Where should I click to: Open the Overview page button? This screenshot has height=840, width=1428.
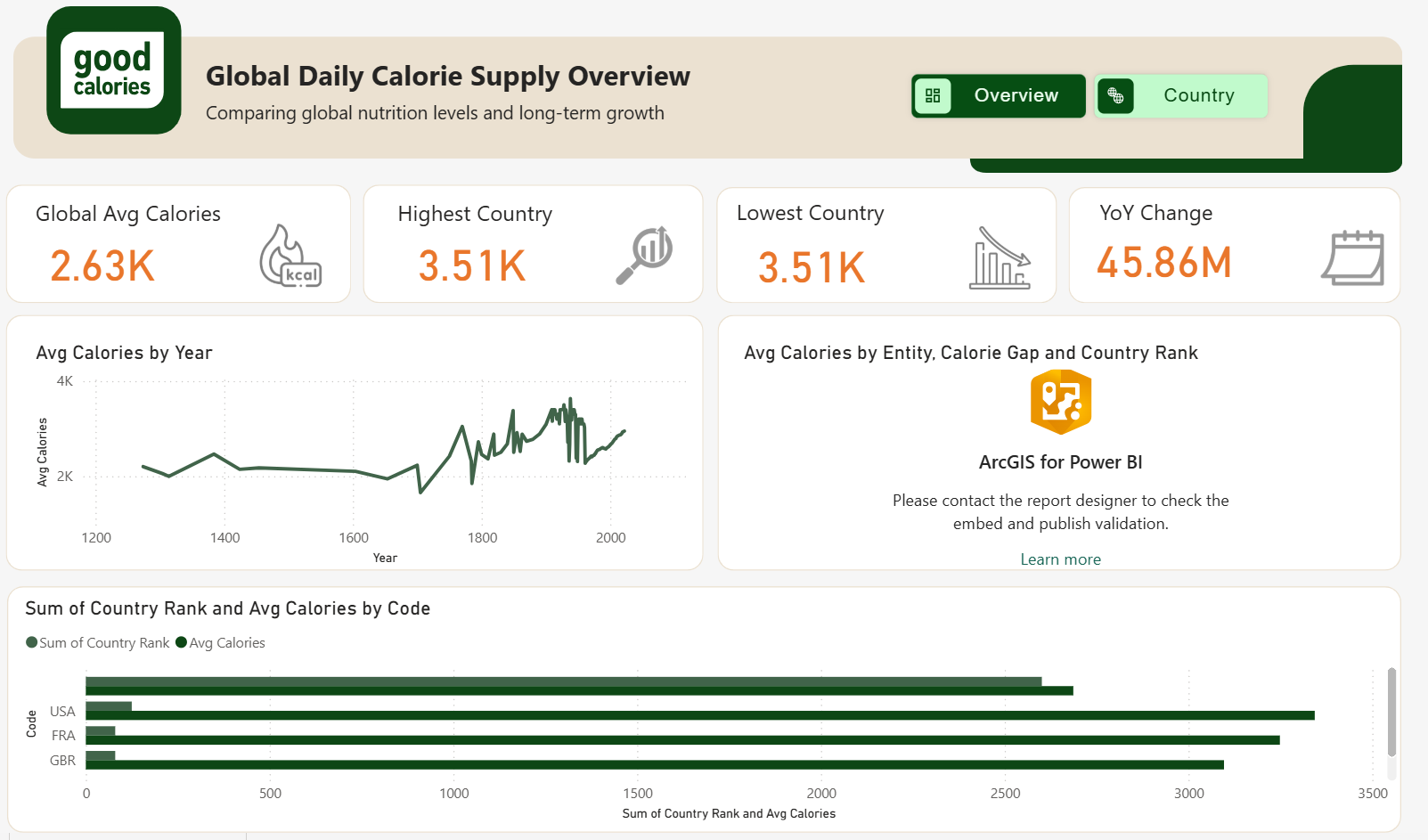[999, 95]
